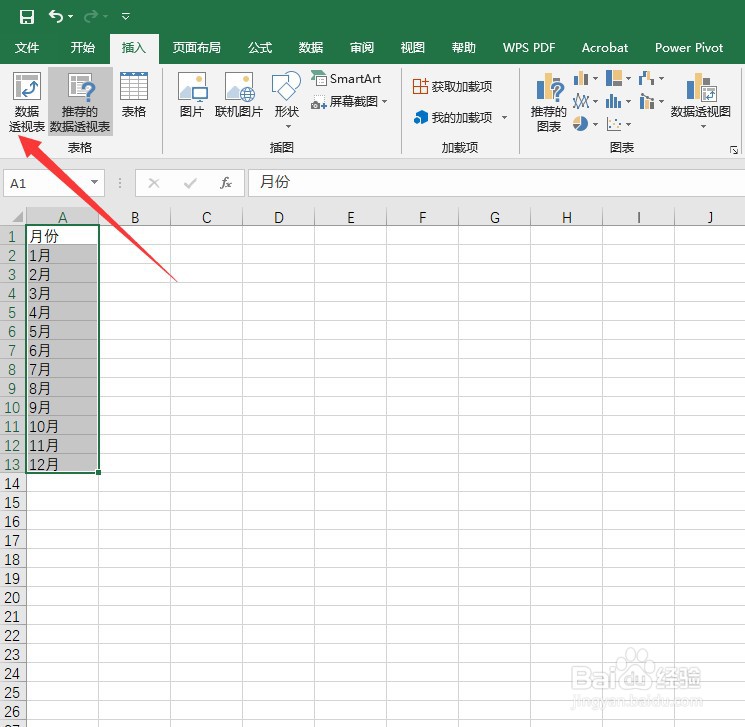The image size is (745, 727).
Task: Open the Name Box dropdown arrow
Action: (x=95, y=182)
